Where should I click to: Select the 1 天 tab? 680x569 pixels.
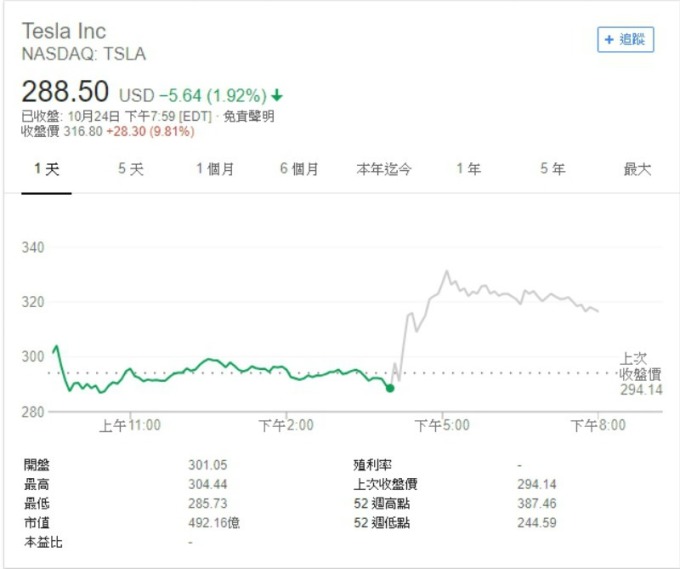click(x=47, y=170)
